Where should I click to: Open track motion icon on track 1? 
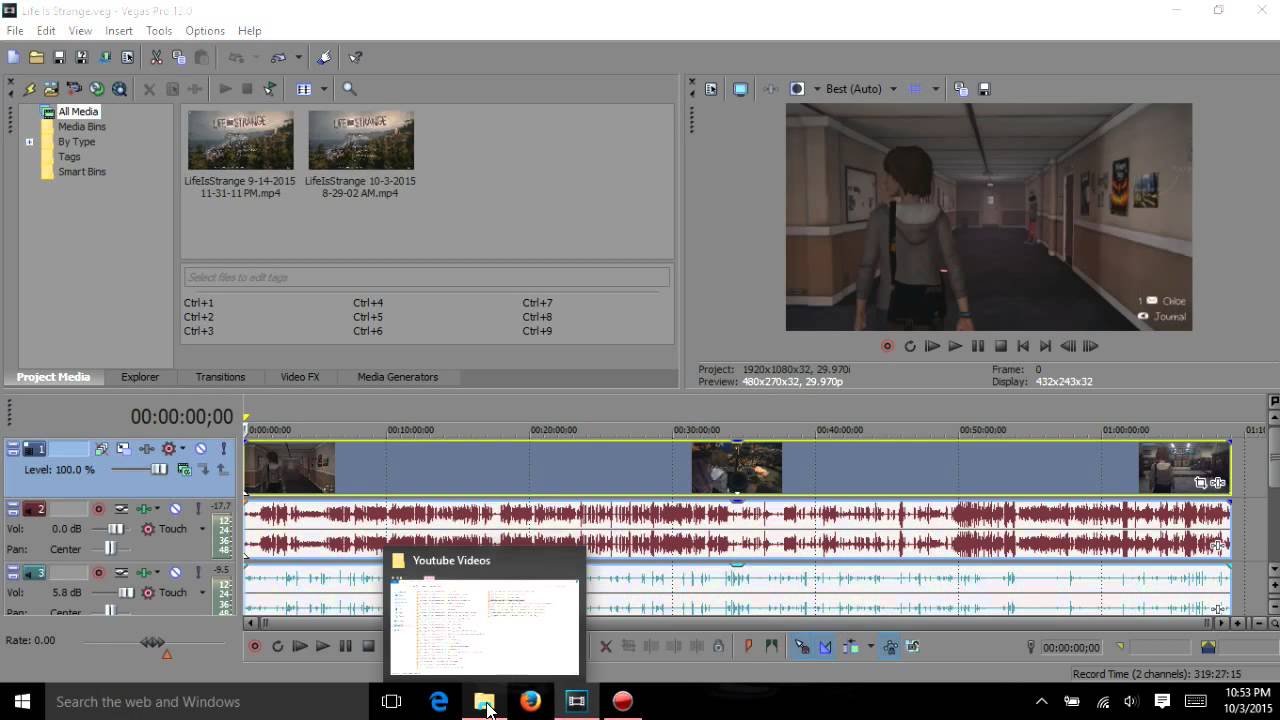pyautogui.click(x=124, y=449)
